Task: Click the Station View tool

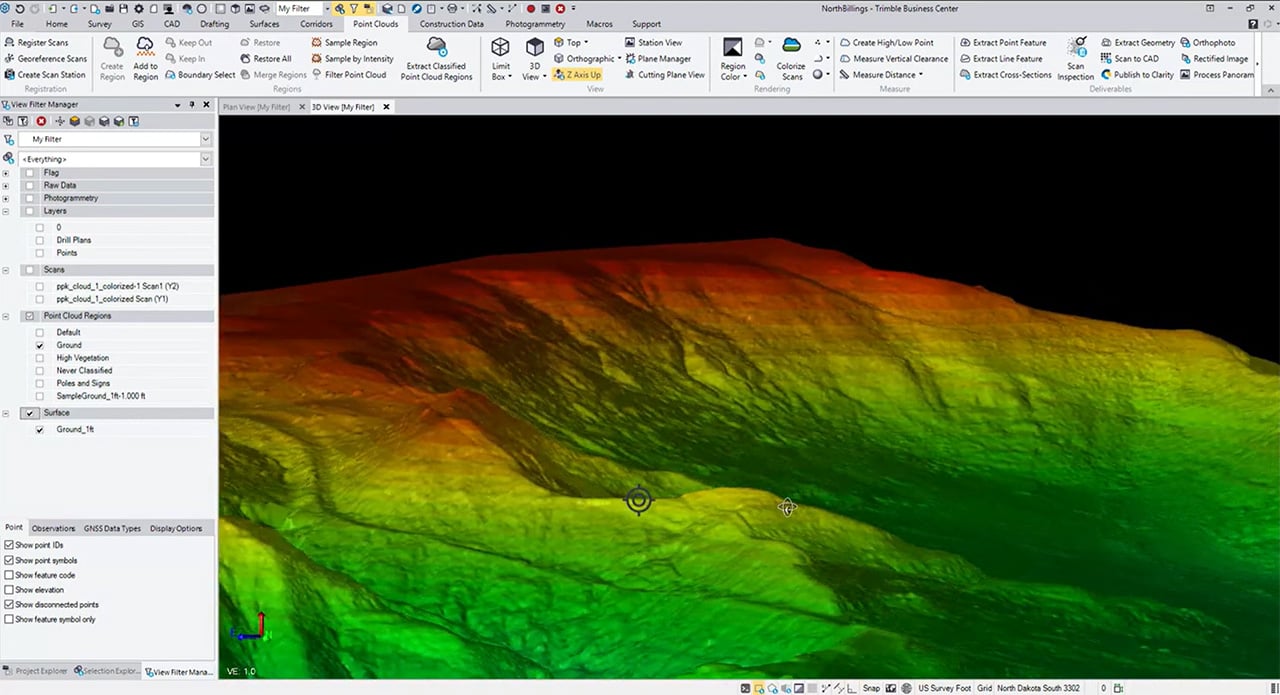Action: pos(653,43)
